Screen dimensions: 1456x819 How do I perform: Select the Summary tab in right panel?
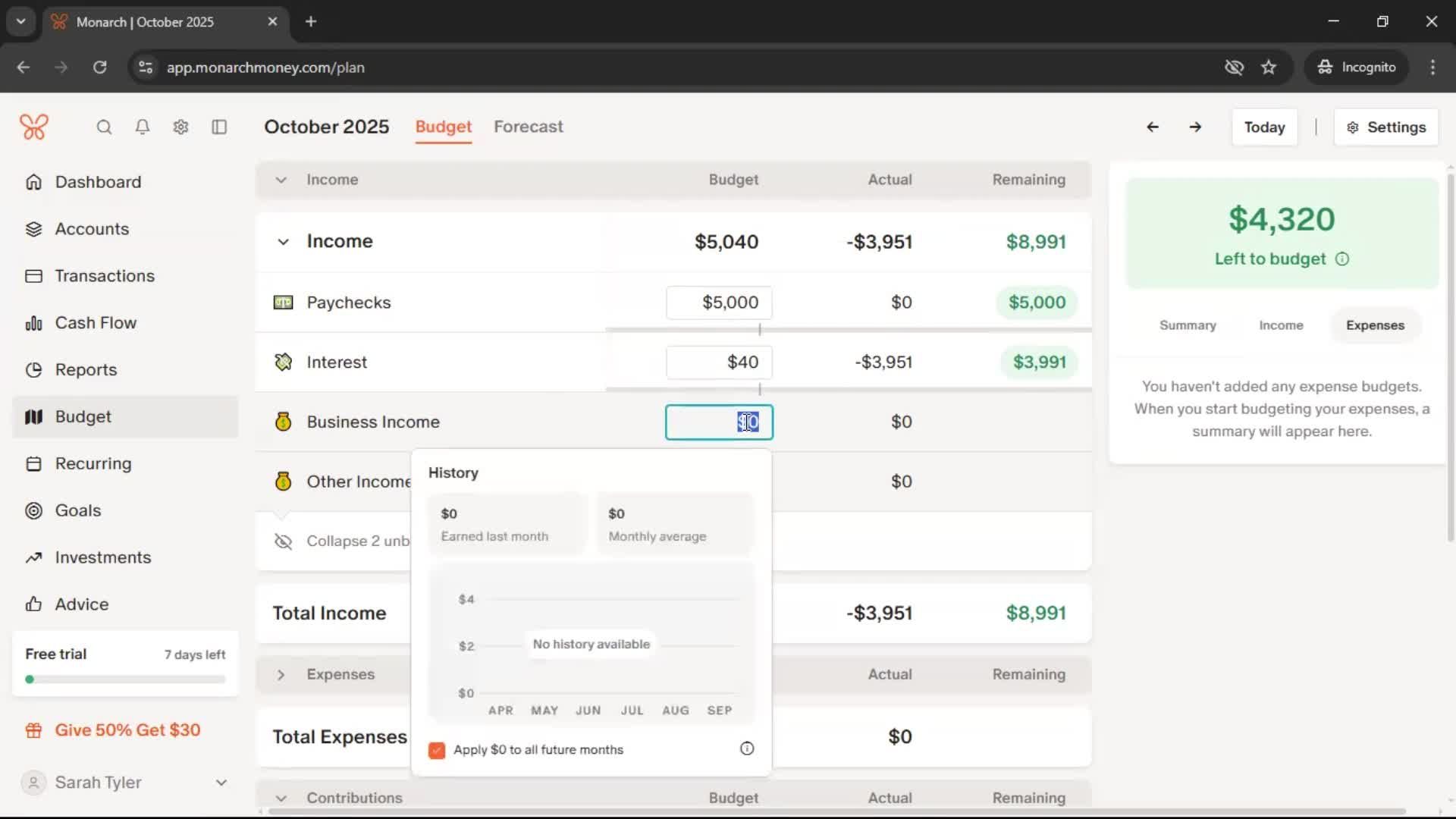coord(1187,325)
